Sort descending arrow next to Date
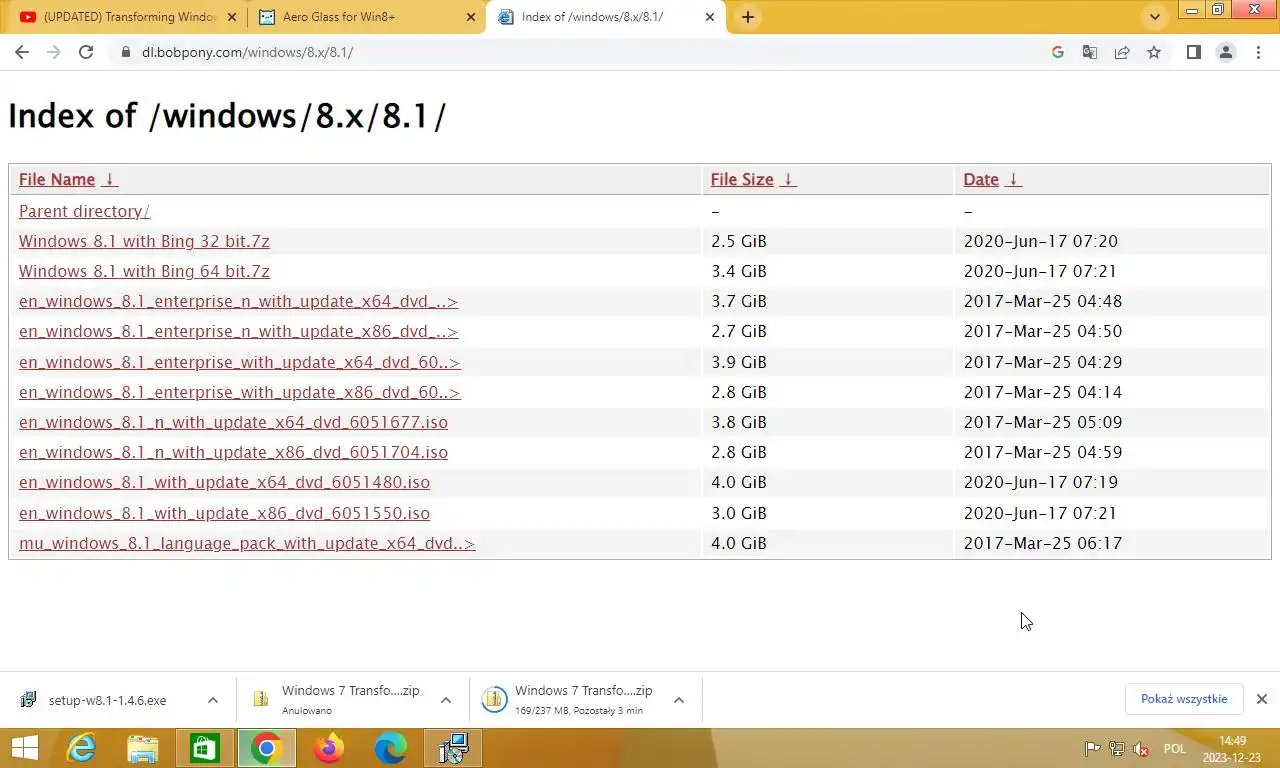1280x768 pixels. [1013, 180]
